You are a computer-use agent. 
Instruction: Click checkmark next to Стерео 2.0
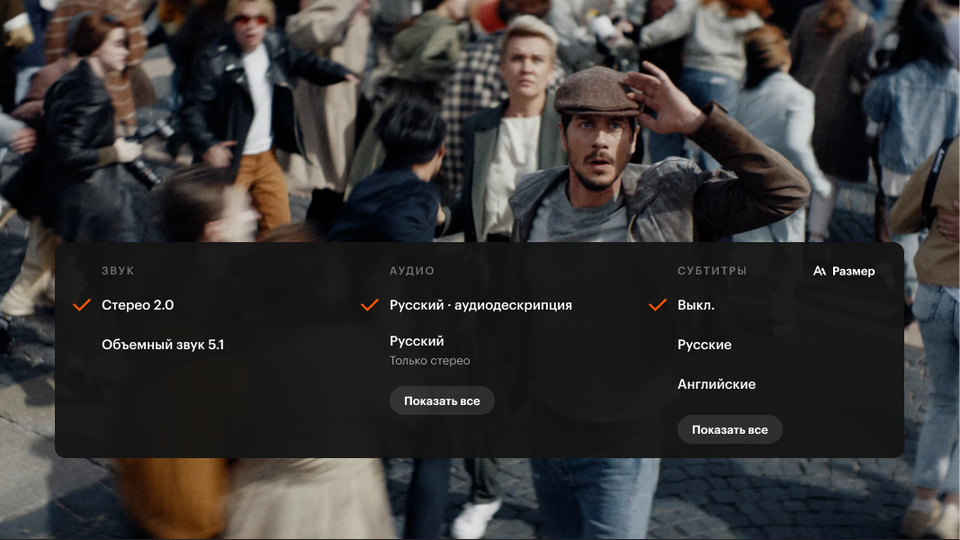pyautogui.click(x=82, y=305)
